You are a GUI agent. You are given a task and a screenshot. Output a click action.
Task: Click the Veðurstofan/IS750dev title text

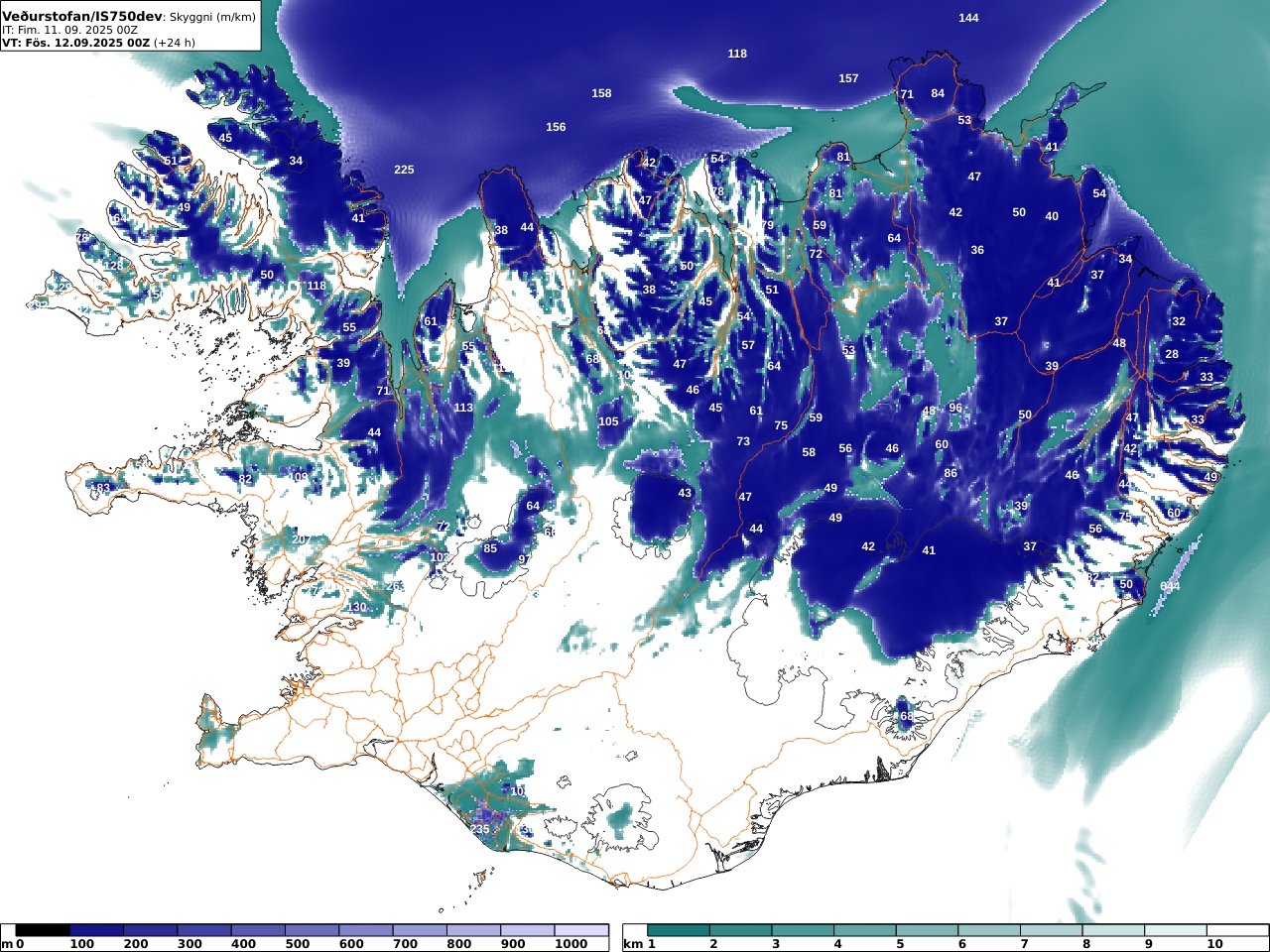click(82, 17)
